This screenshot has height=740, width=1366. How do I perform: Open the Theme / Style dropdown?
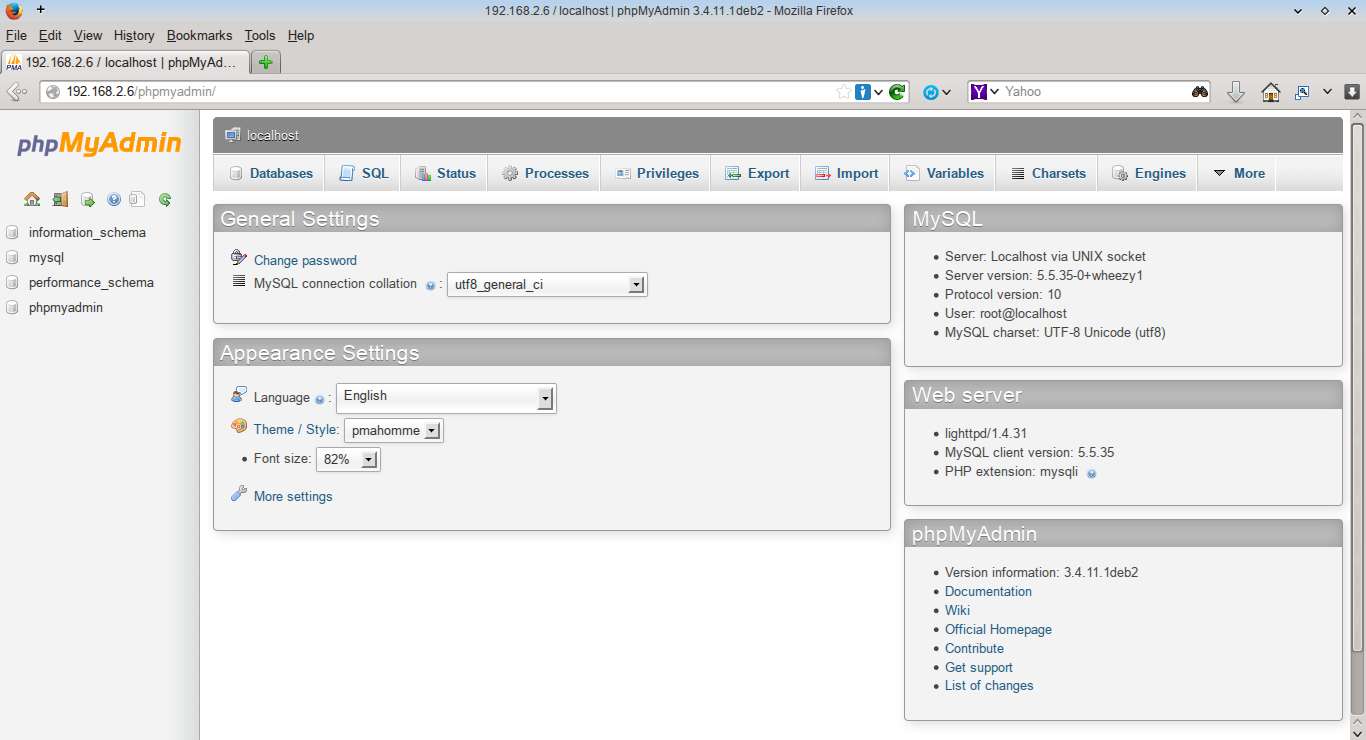tap(393, 431)
